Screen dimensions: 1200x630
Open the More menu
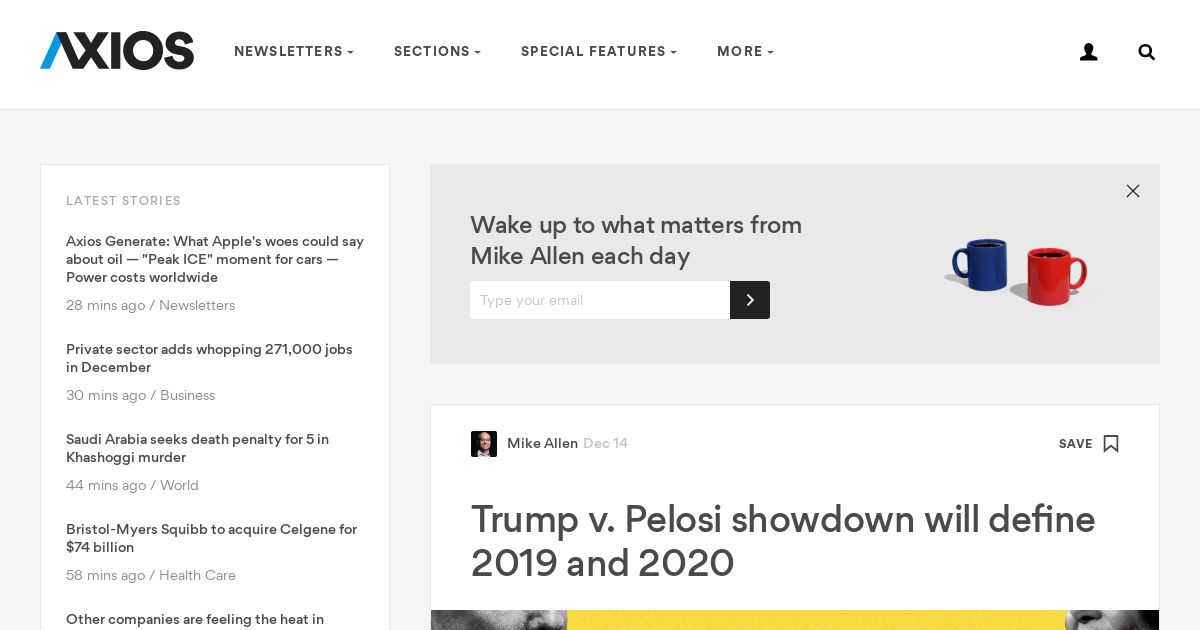[745, 52]
